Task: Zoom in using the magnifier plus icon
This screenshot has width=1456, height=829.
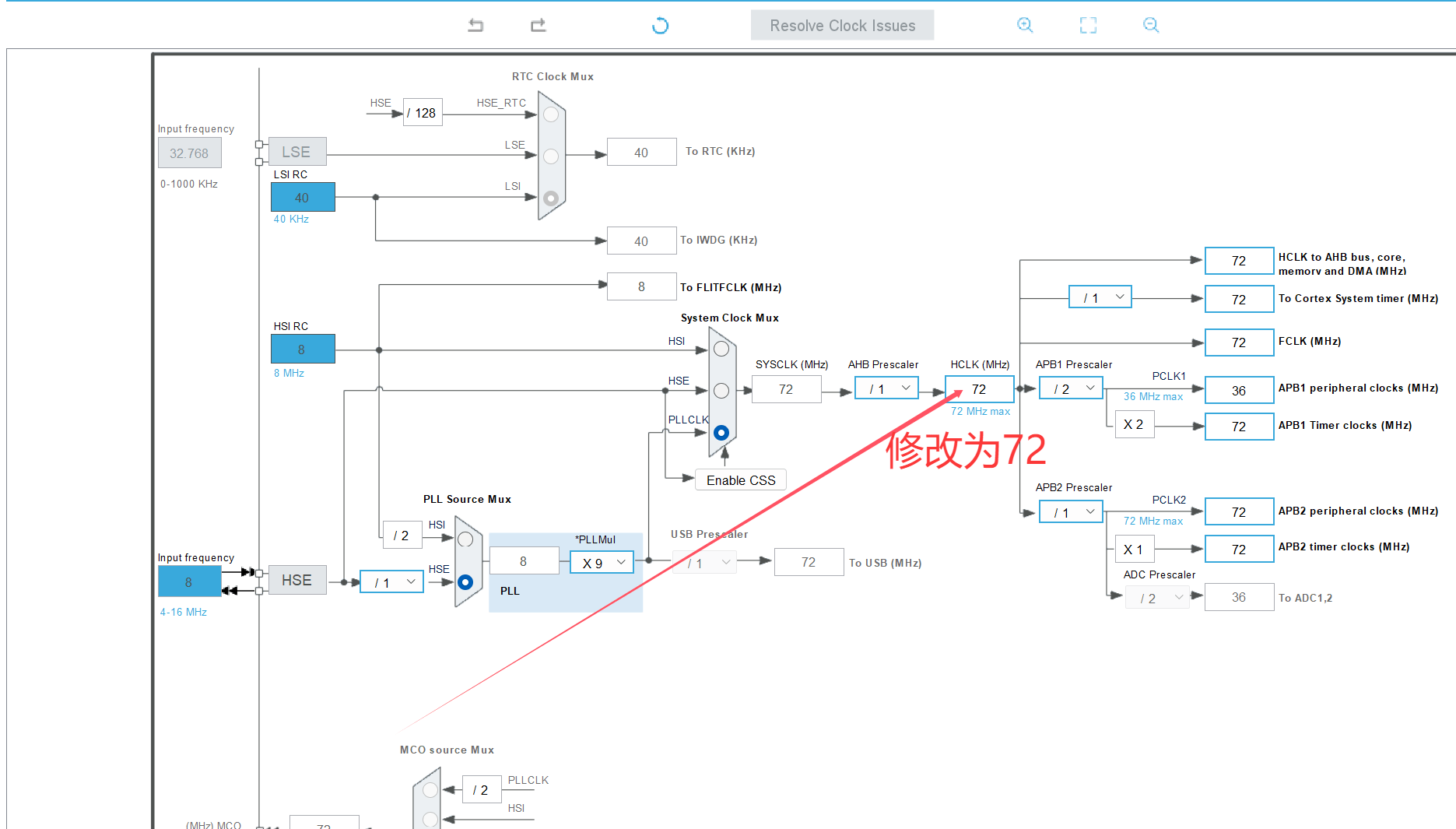Action: pos(1025,25)
